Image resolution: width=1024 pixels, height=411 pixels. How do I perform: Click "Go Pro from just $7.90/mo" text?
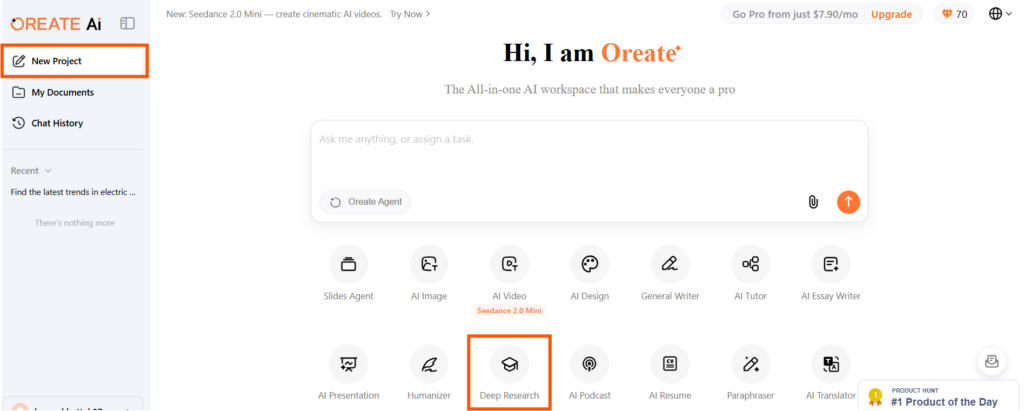point(795,14)
